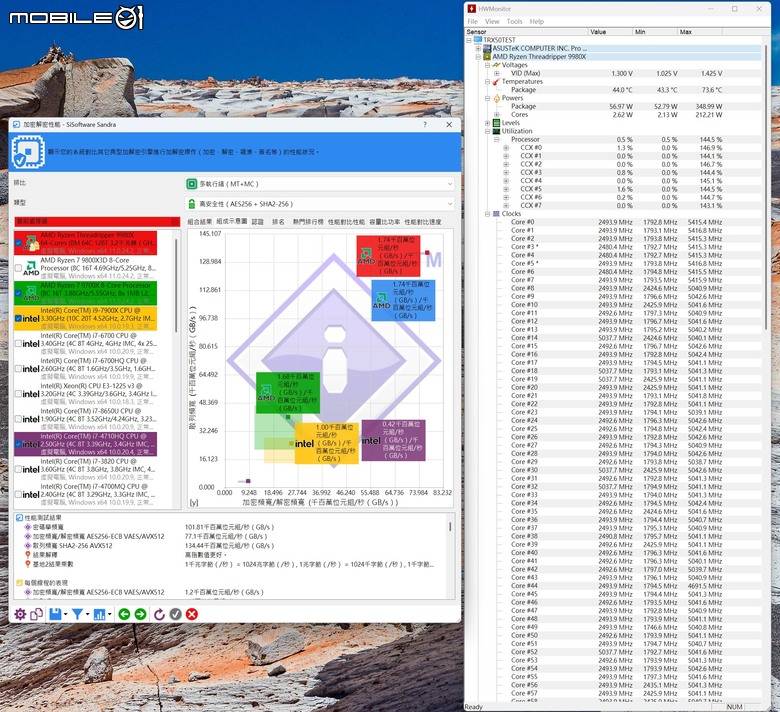Check the AMD Ryzen 7 9800X3D checkbox
Viewport: 780px width, 712px height.
click(x=18, y=268)
